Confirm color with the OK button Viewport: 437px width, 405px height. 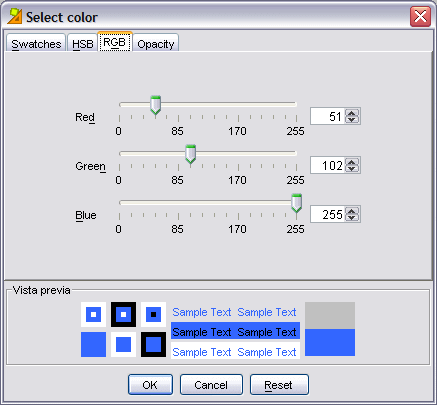[150, 385]
